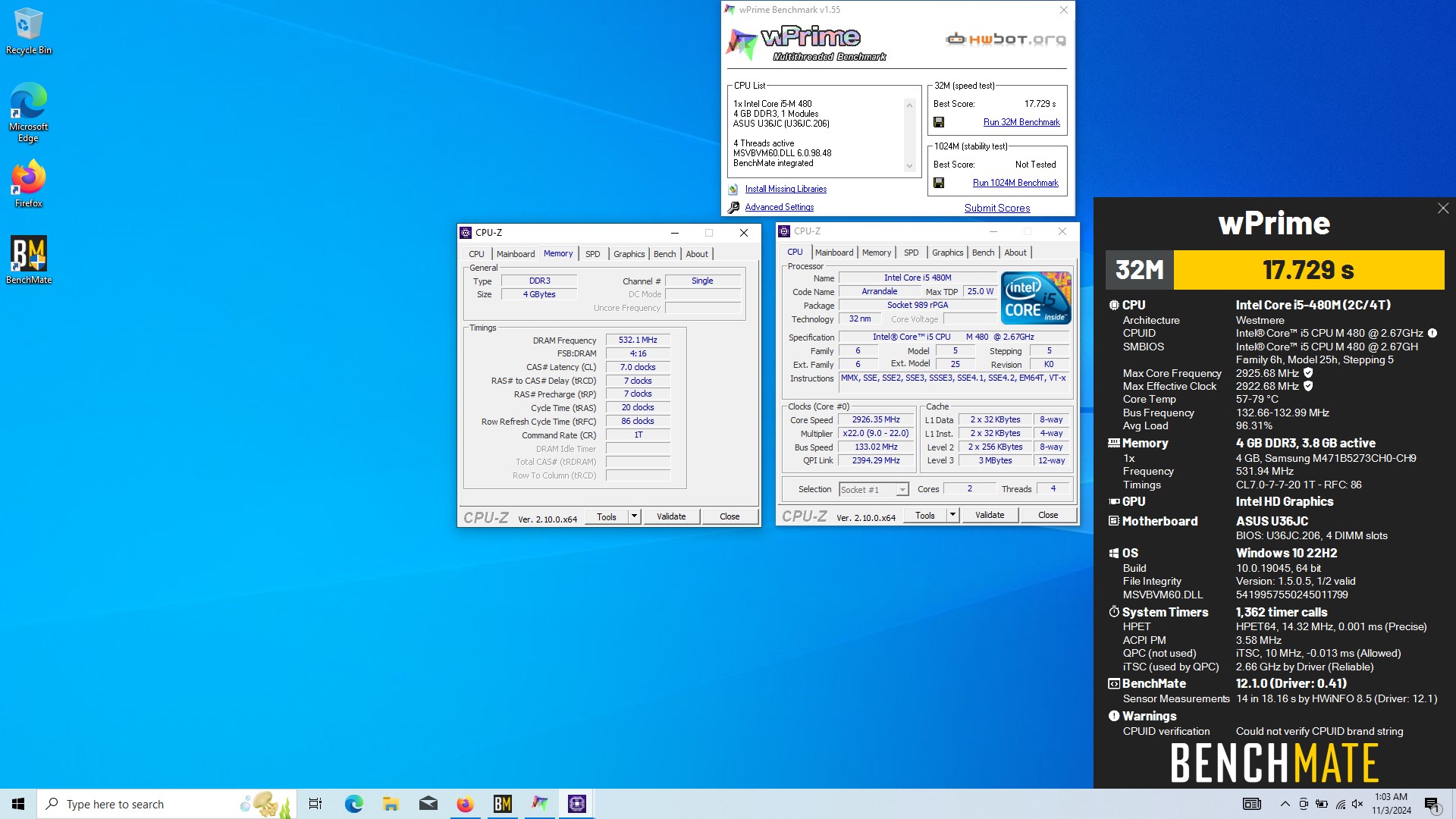This screenshot has width=1456, height=819.
Task: Click the Close button in the right CPU-Z window
Action: click(x=1048, y=515)
